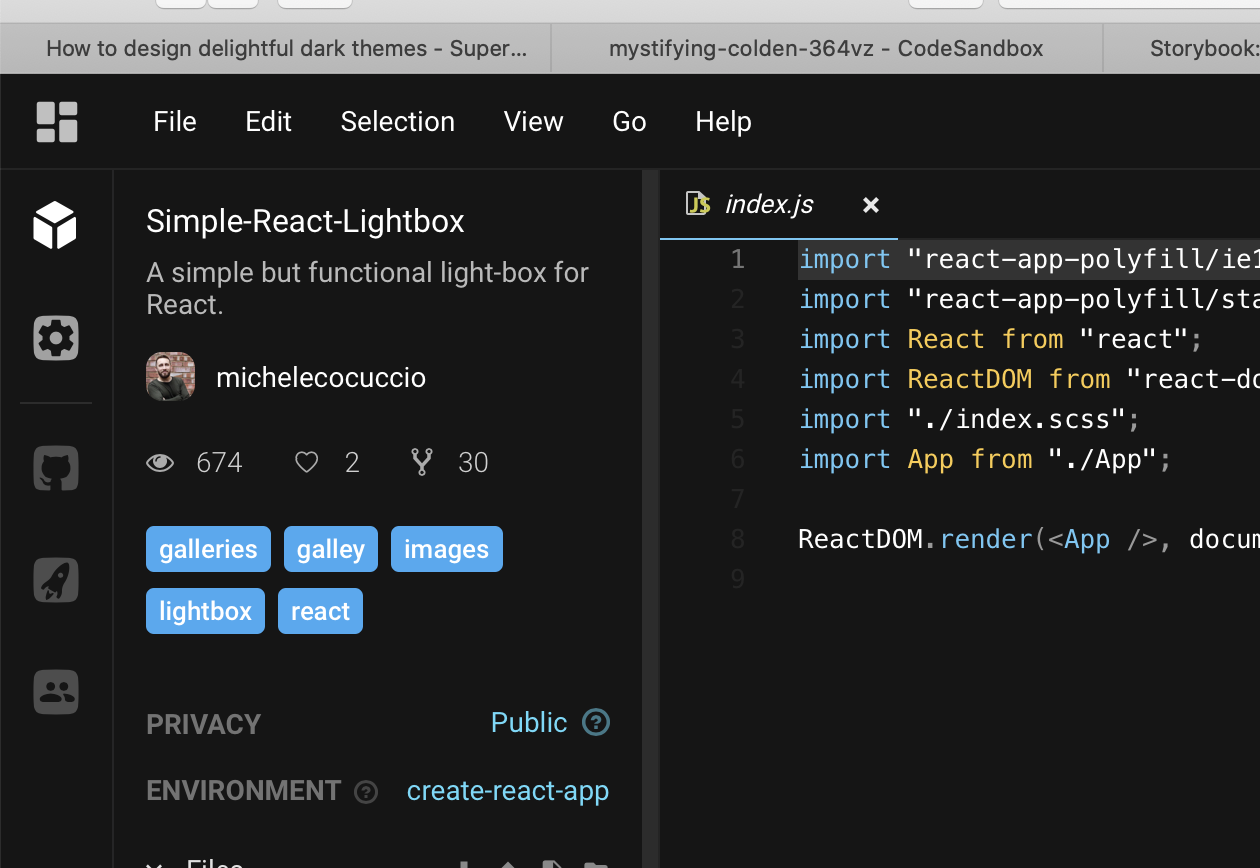Screen dimensions: 1260x868
Task: Click the 30 forks count
Action: [473, 462]
